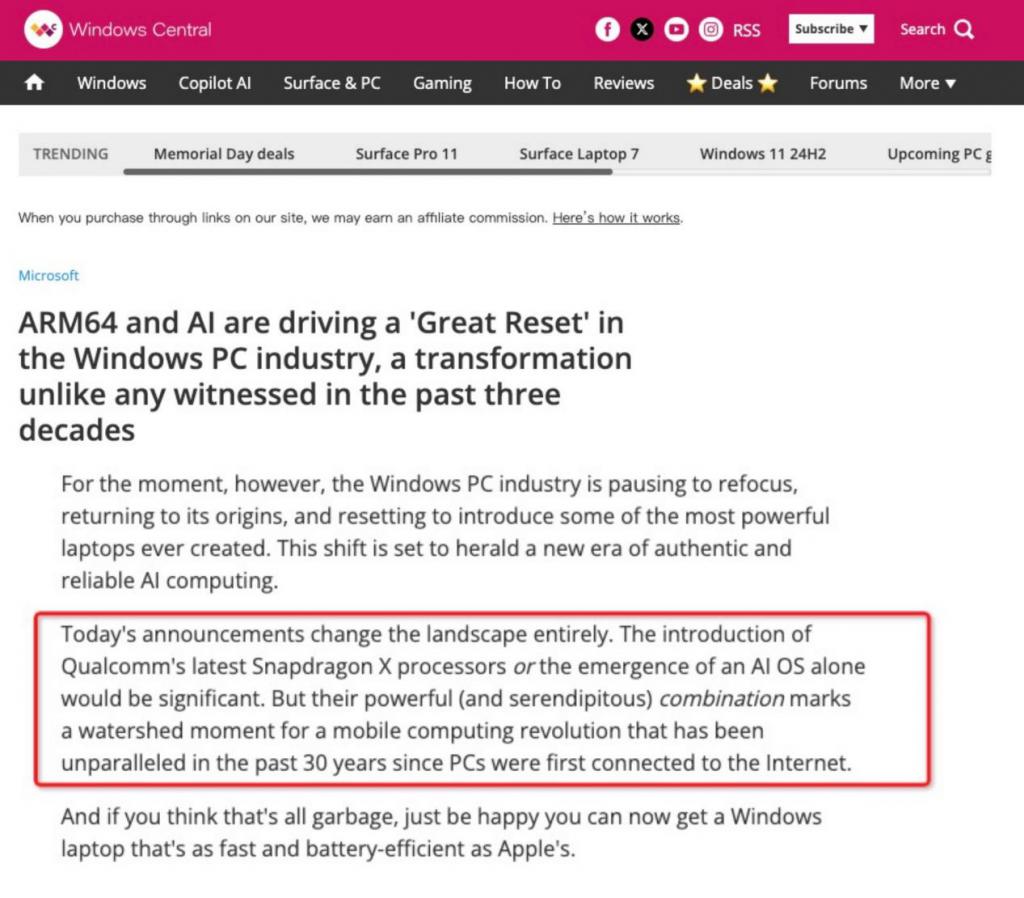Open the X (Twitter) social icon
The image size is (1024, 898).
coord(642,29)
